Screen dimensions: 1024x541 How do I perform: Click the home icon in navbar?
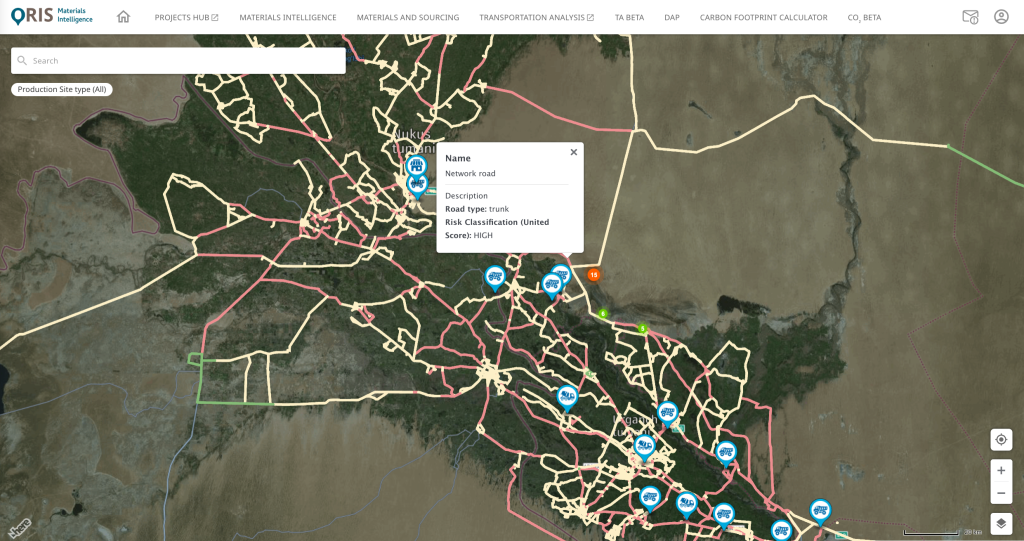(123, 17)
